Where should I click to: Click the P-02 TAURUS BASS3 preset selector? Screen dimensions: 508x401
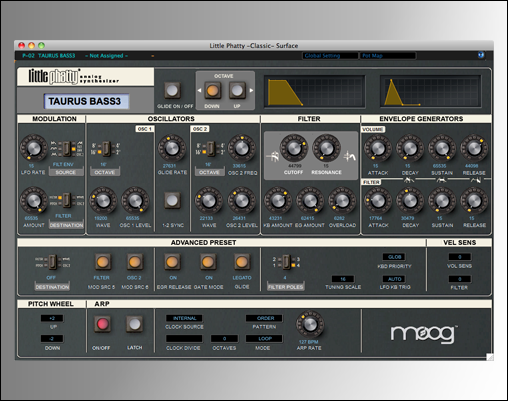click(x=49, y=56)
